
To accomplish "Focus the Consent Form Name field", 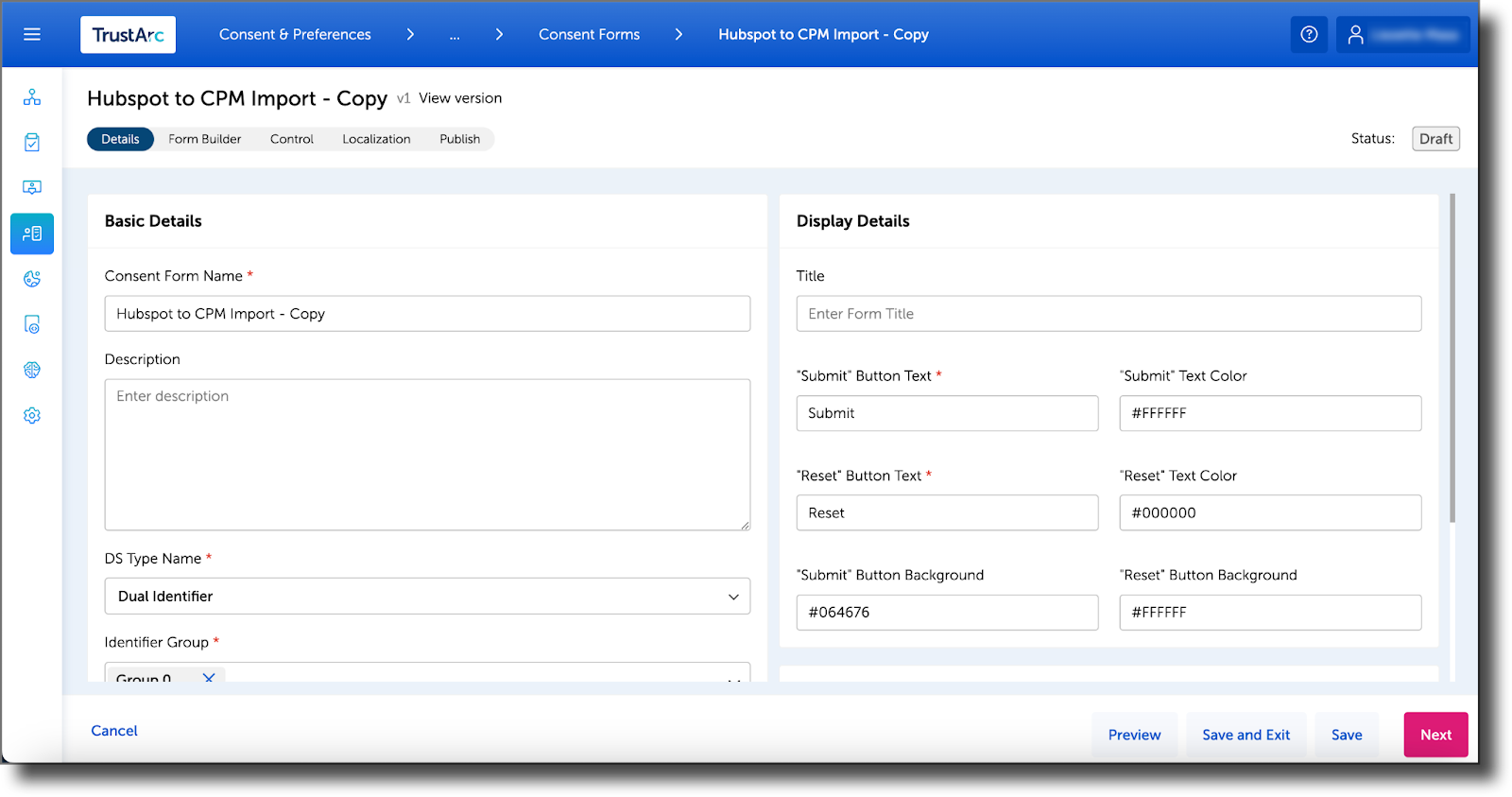I will pos(427,314).
